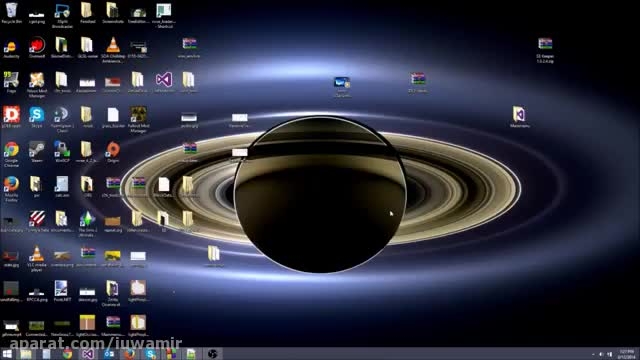Select the Skype desktop shortcut

(36, 117)
